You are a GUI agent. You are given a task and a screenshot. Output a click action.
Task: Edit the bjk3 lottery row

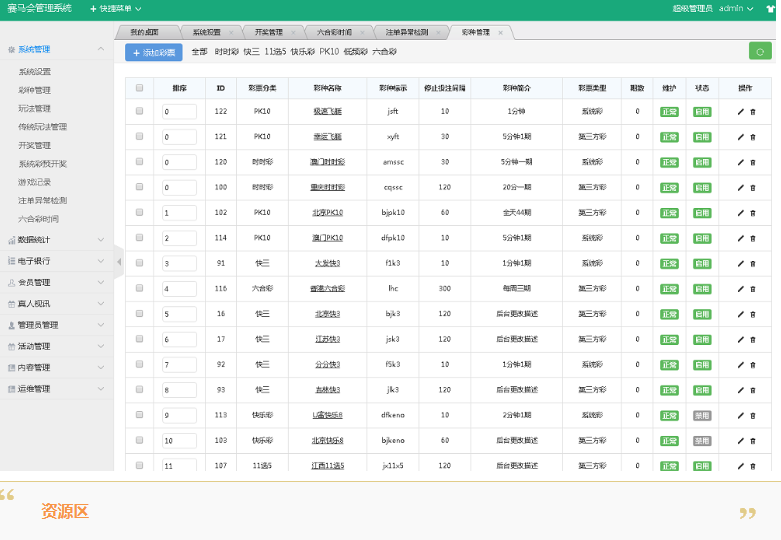point(741,314)
